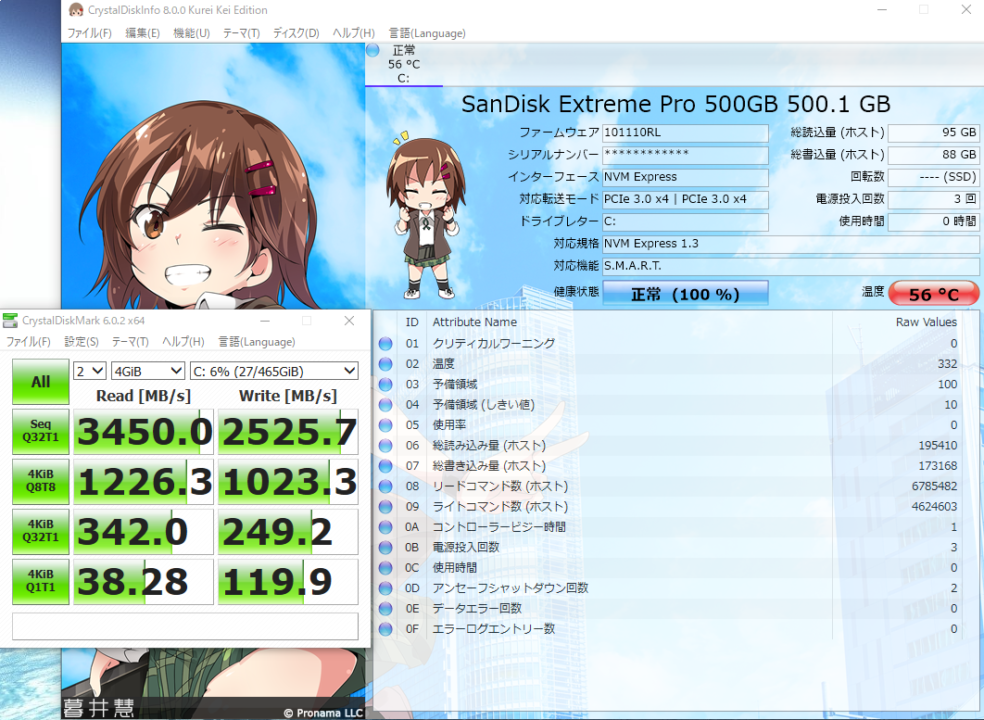
Task: Click status orb for attribute 02 温度
Action: pos(385,364)
